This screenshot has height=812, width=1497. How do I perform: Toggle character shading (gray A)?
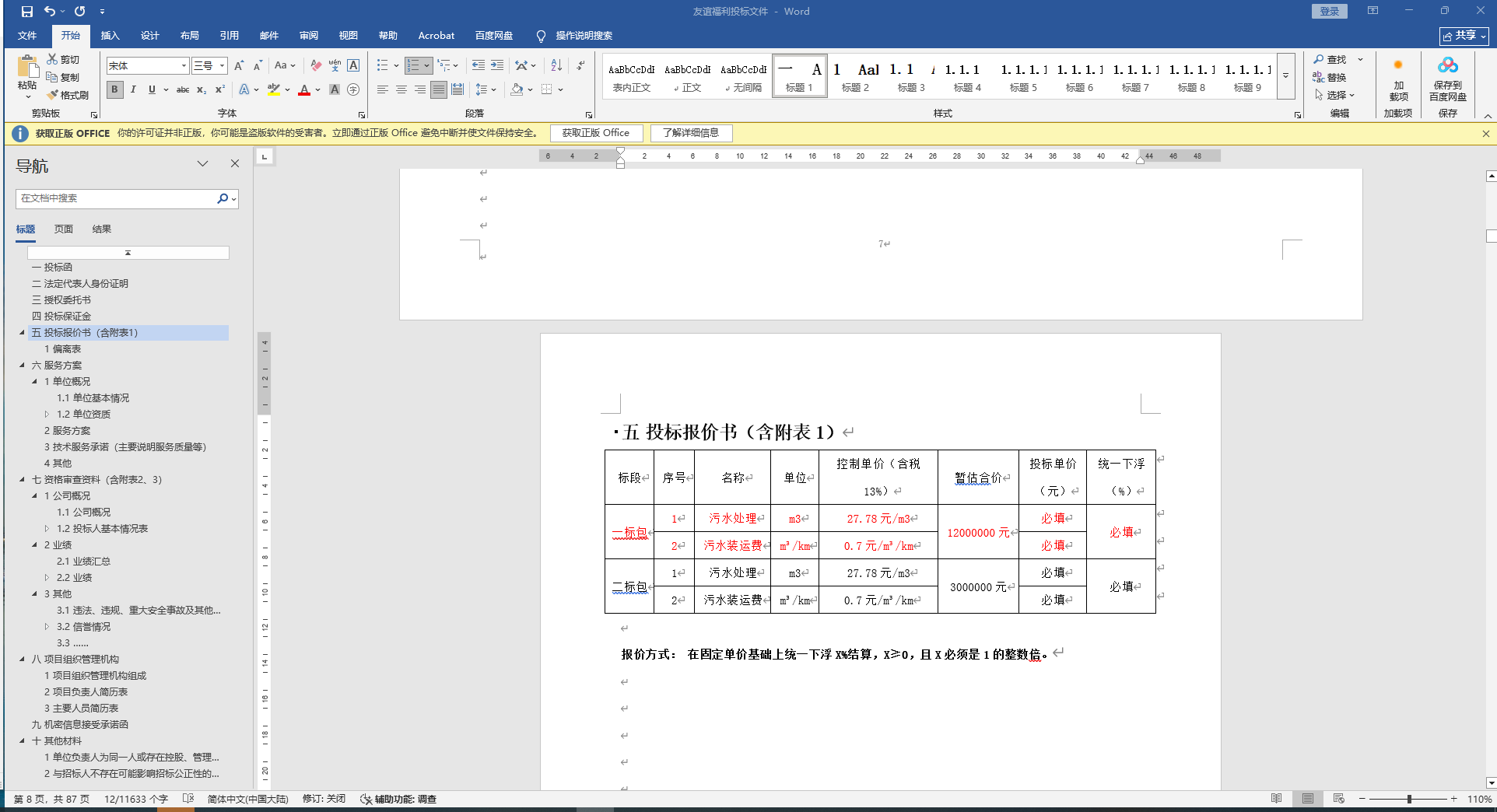tap(335, 89)
